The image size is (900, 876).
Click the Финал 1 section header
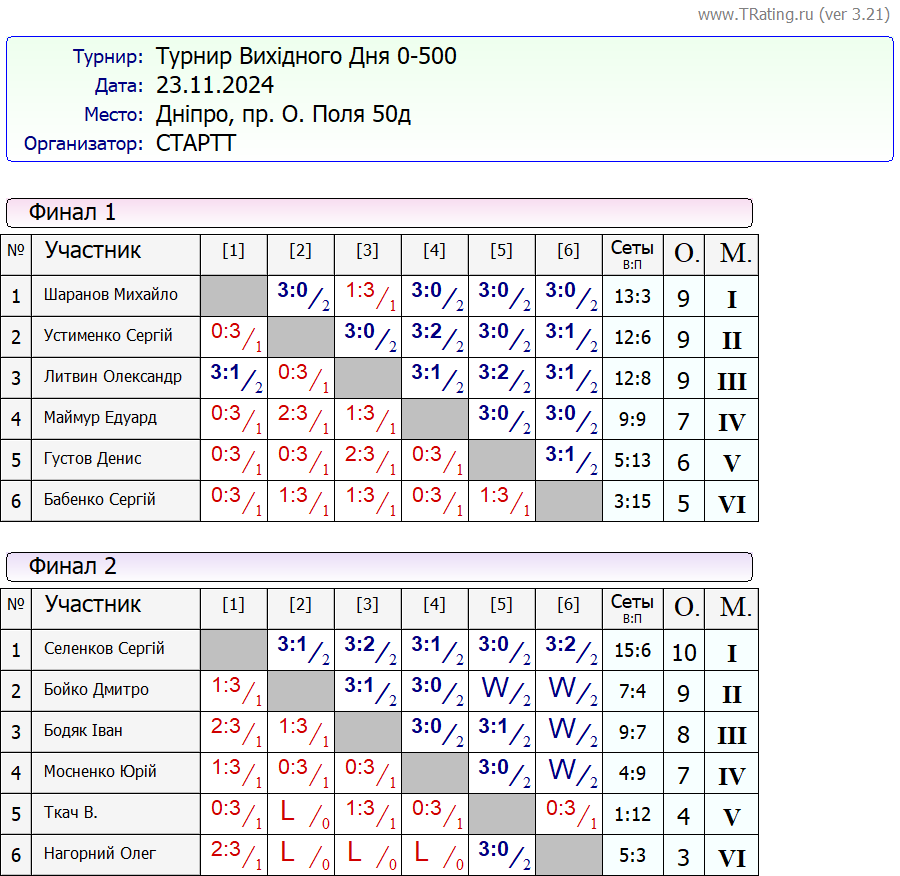tap(72, 212)
